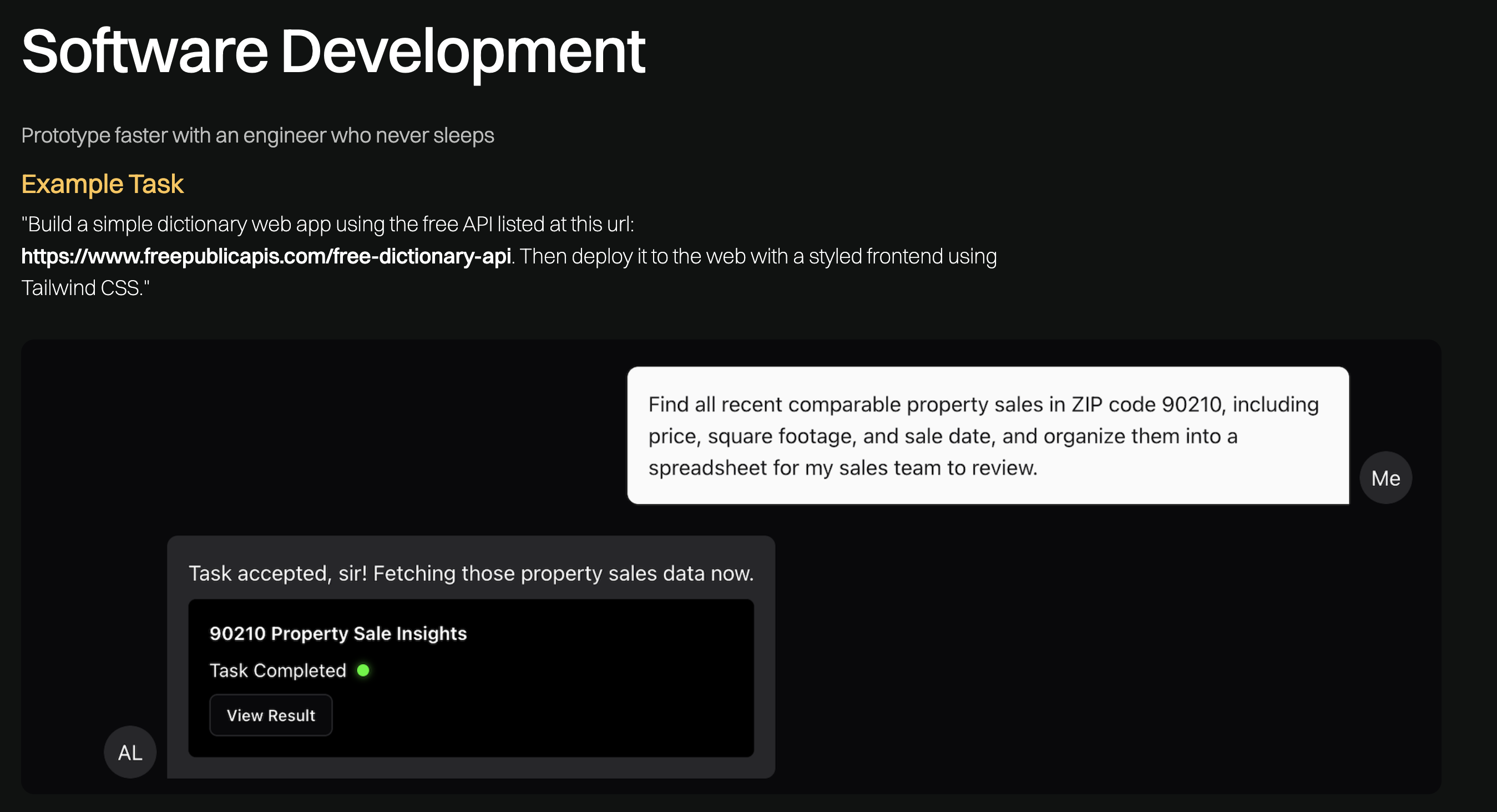Click the AL assistant avatar
Image resolution: width=1497 pixels, height=812 pixels.
coord(130,752)
